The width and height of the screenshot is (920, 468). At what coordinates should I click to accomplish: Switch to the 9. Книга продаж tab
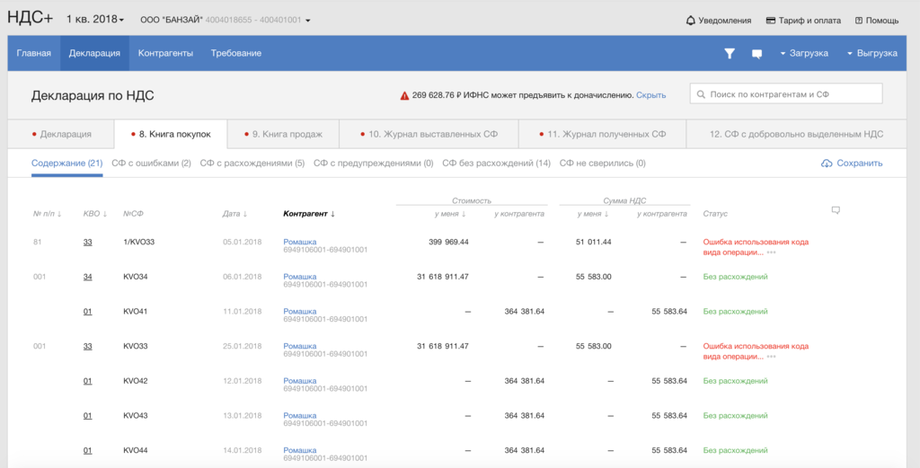pos(285,134)
